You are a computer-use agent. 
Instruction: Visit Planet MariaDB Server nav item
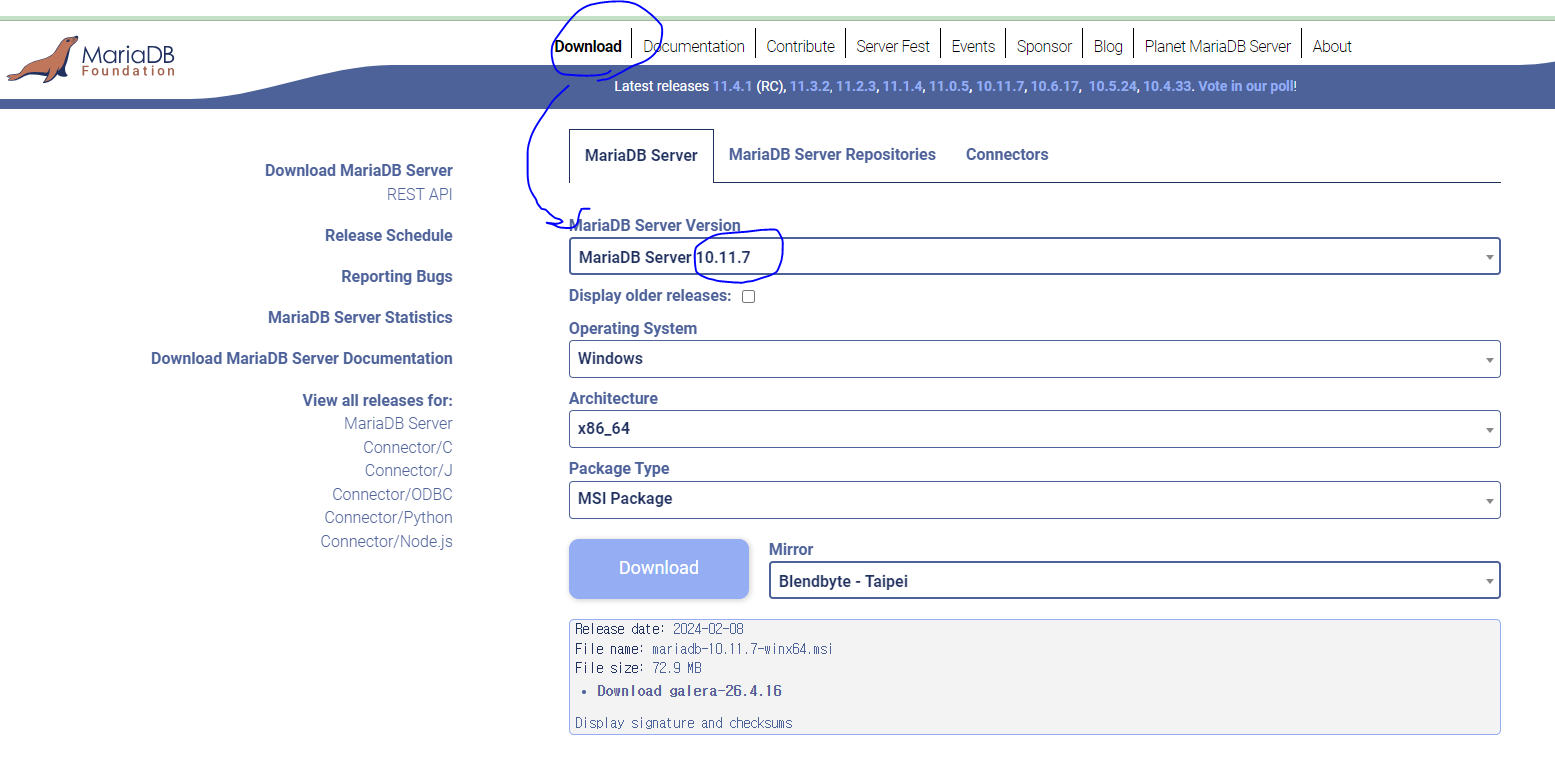click(1218, 46)
